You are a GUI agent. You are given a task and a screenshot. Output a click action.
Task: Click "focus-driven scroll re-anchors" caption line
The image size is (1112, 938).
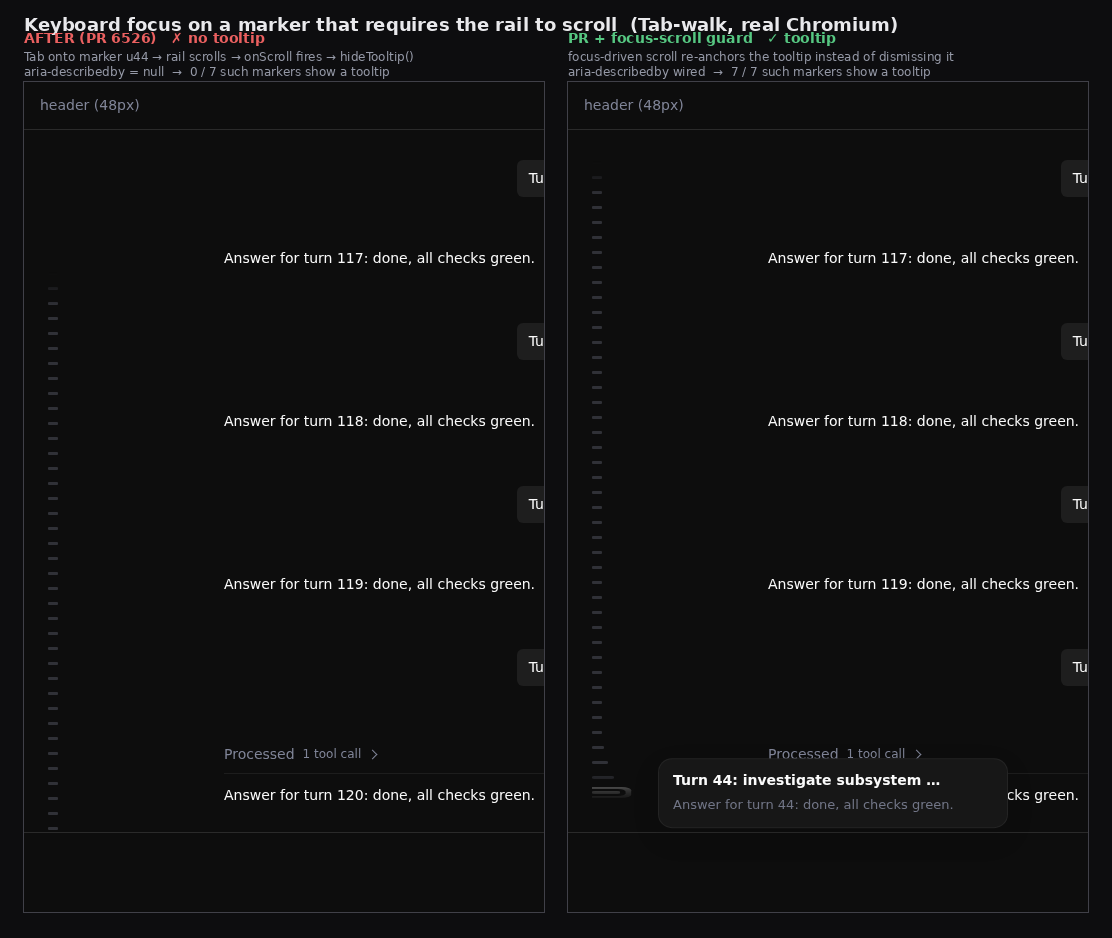point(760,57)
